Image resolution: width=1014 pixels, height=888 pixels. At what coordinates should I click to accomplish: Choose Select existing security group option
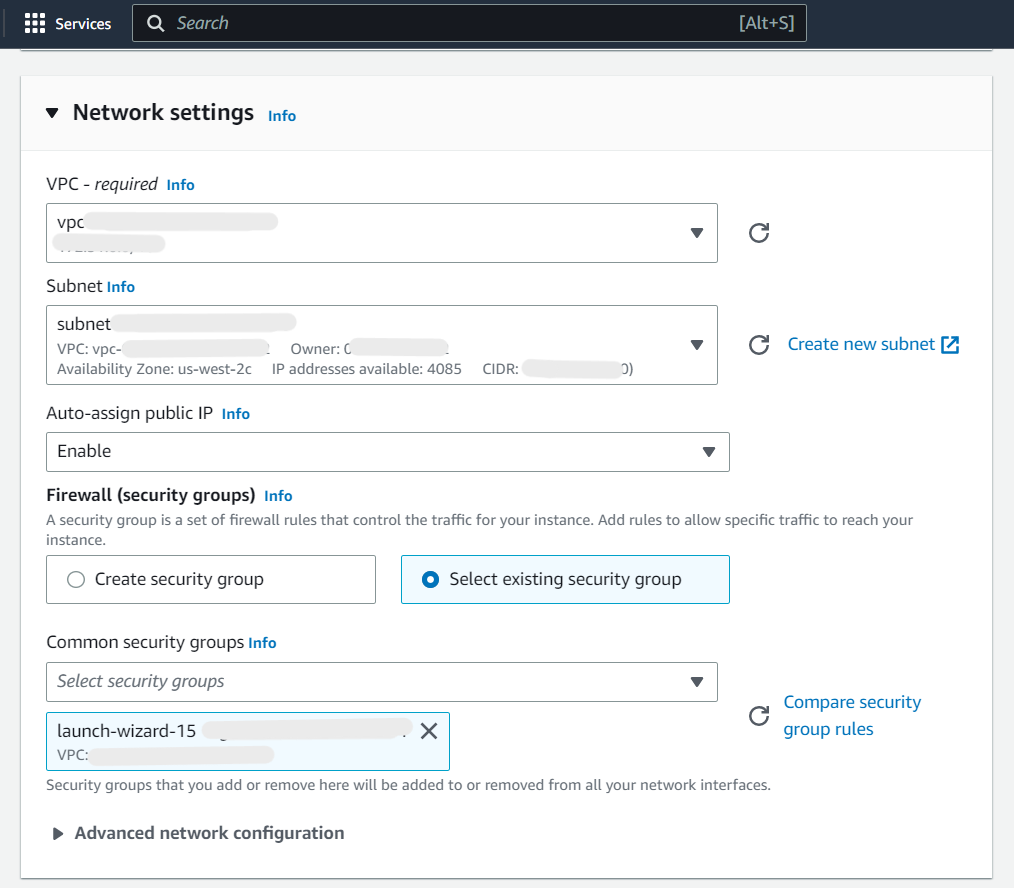pos(565,579)
